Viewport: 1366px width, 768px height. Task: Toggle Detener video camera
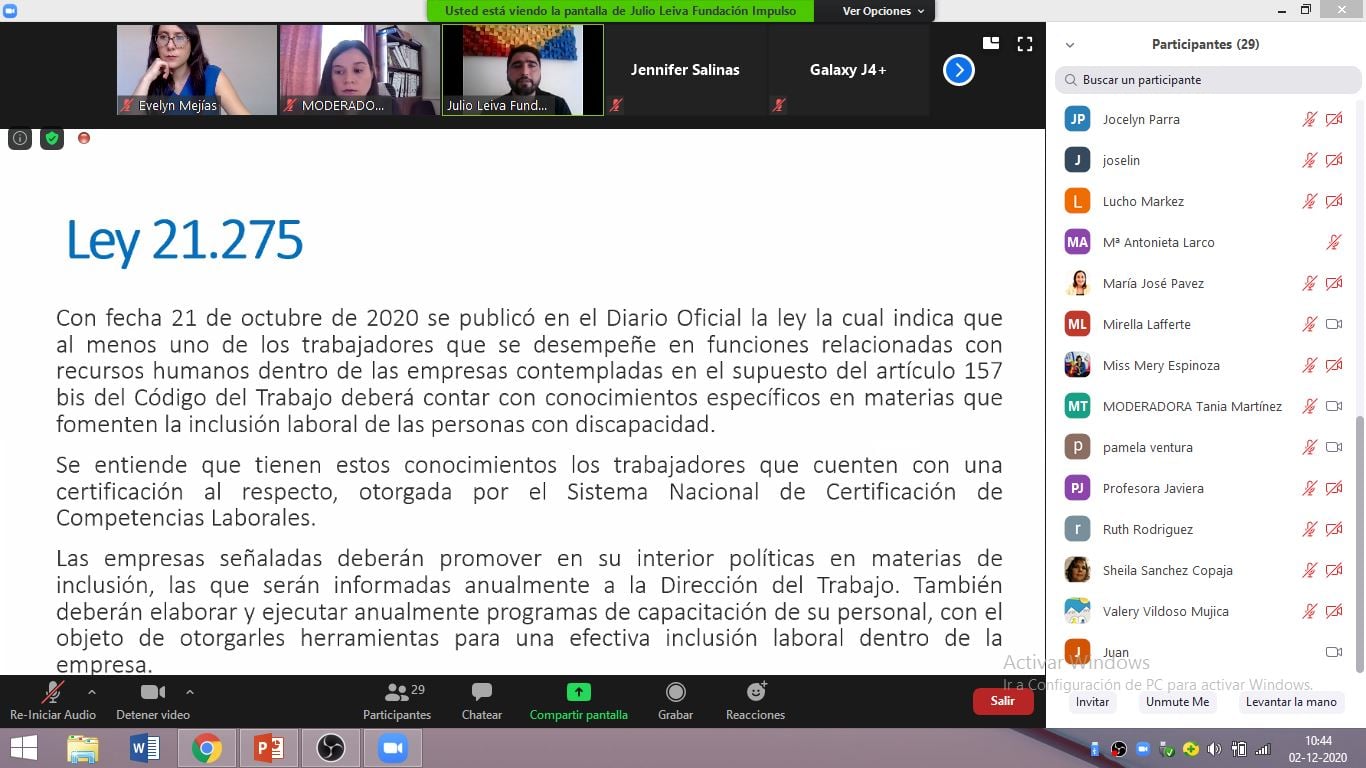click(x=152, y=693)
